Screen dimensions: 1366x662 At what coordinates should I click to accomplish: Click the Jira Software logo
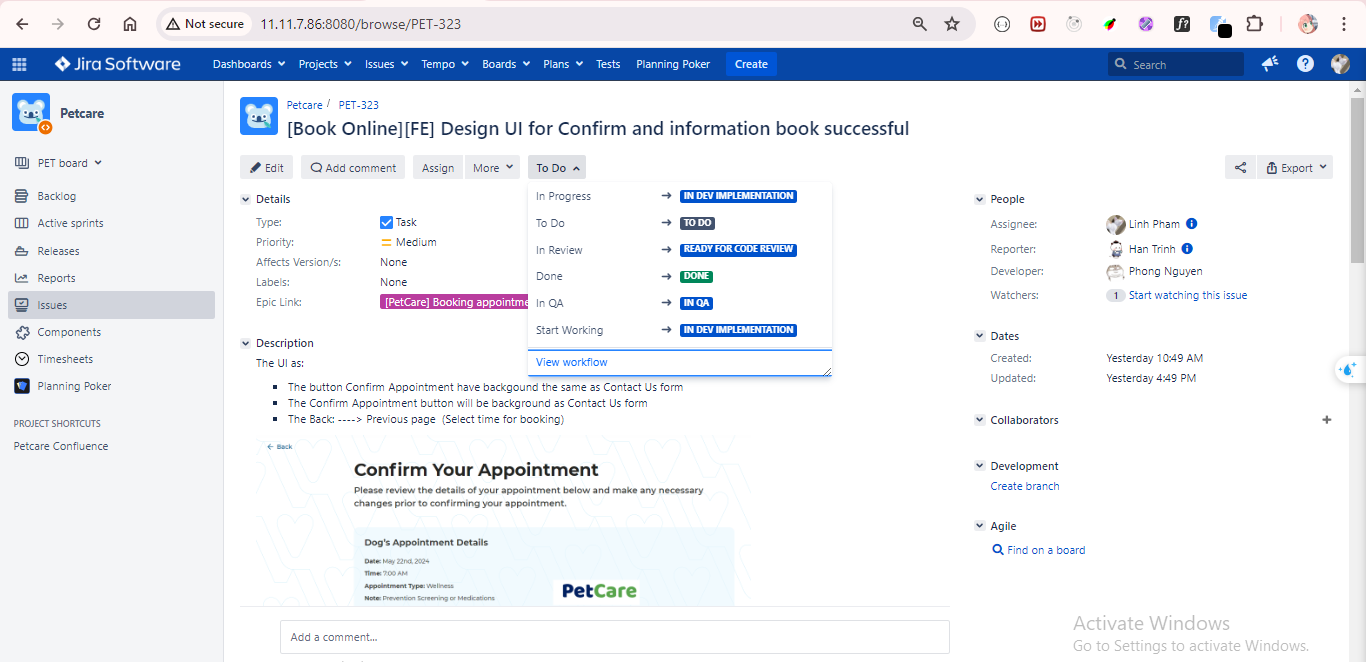118,64
